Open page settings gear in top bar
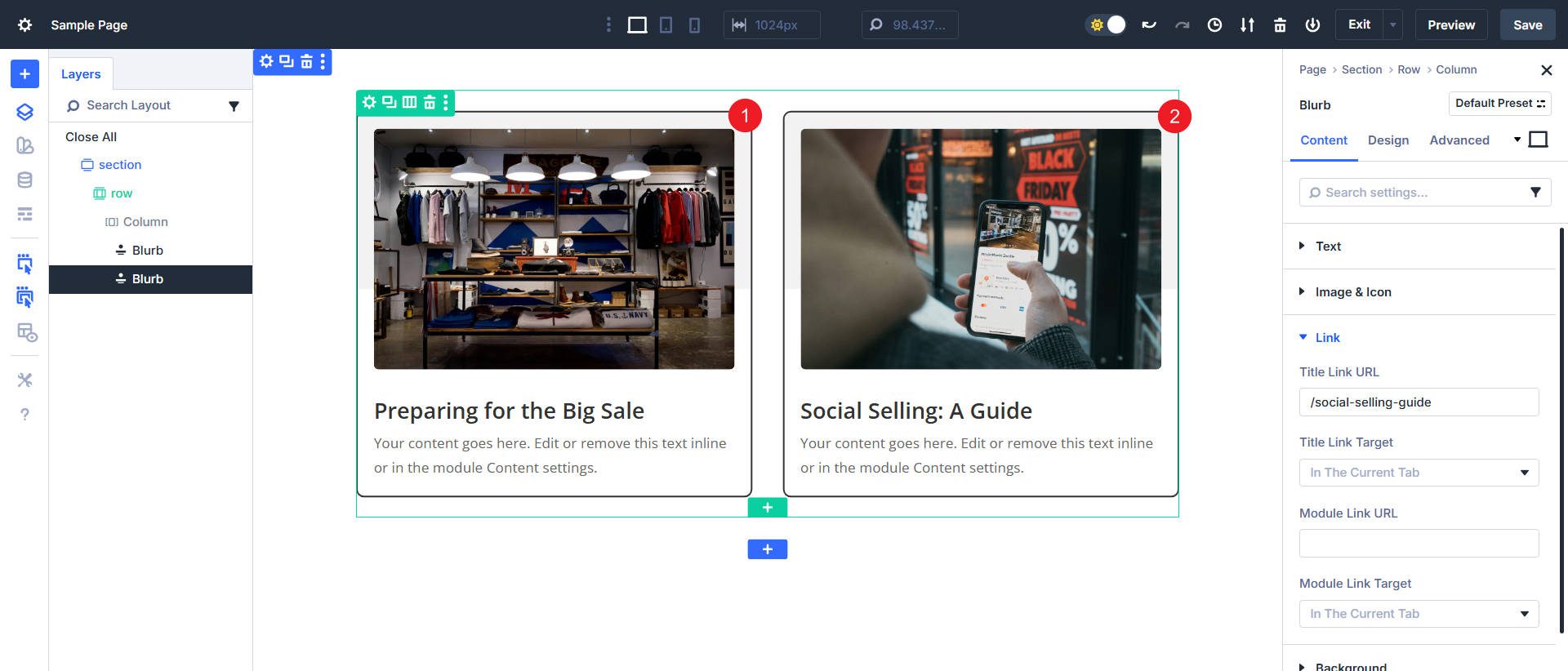 [x=24, y=25]
